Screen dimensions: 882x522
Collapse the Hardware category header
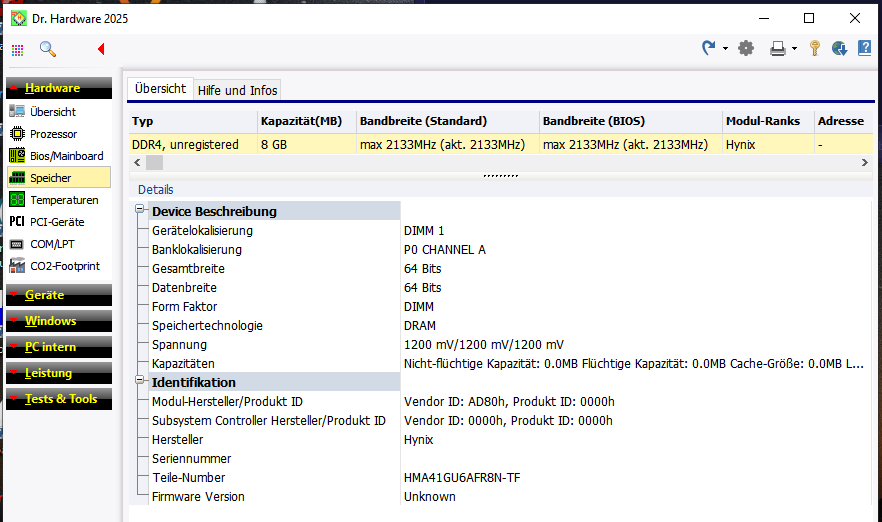point(59,88)
